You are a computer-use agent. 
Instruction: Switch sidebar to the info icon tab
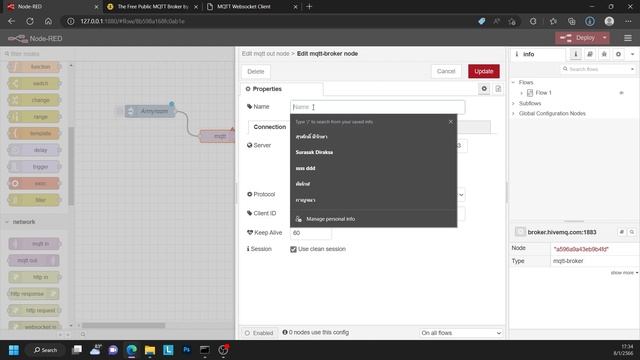pos(576,54)
